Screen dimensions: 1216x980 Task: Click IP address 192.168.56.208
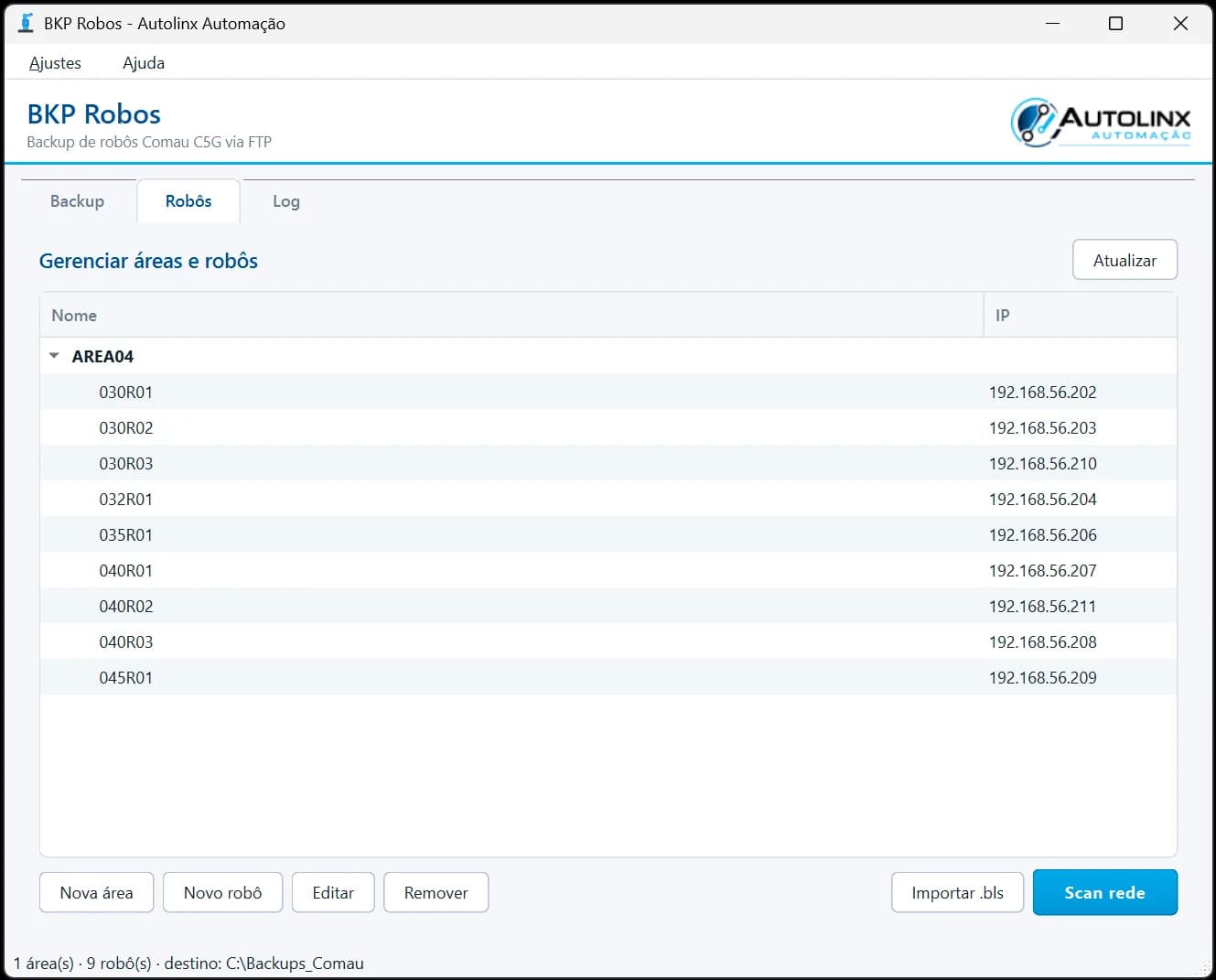pyautogui.click(x=1042, y=641)
